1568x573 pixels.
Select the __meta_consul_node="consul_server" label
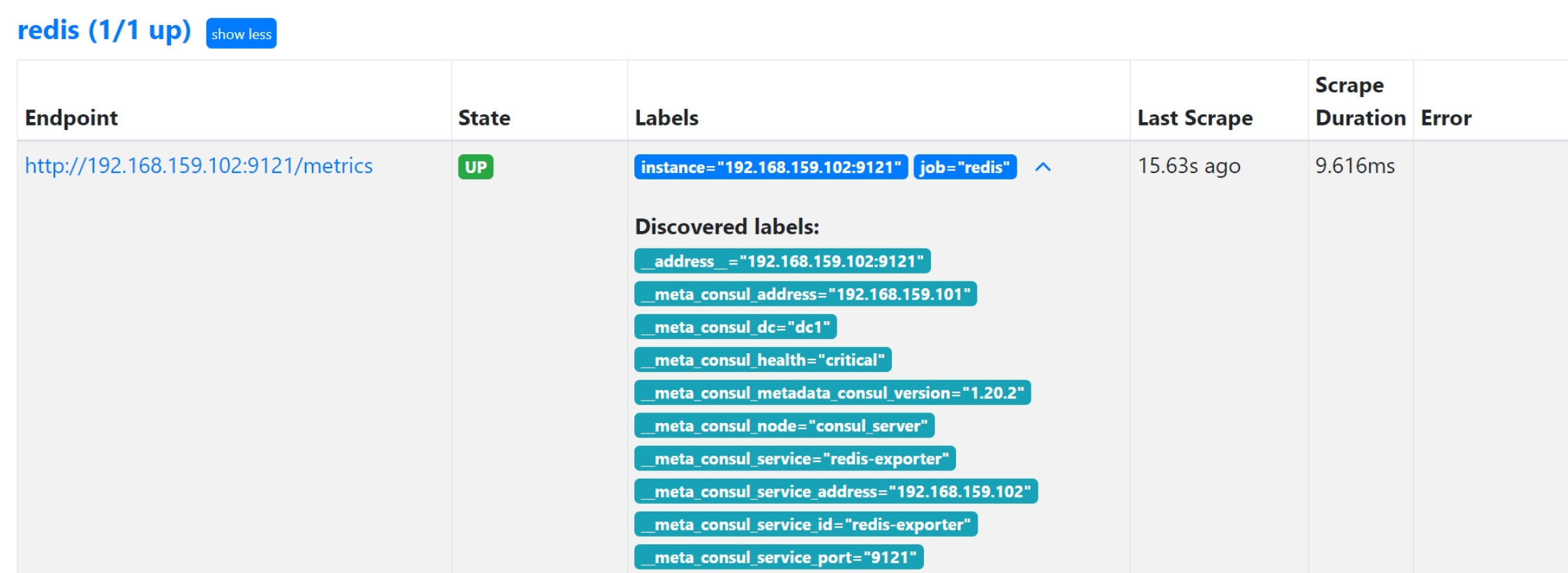tap(784, 425)
